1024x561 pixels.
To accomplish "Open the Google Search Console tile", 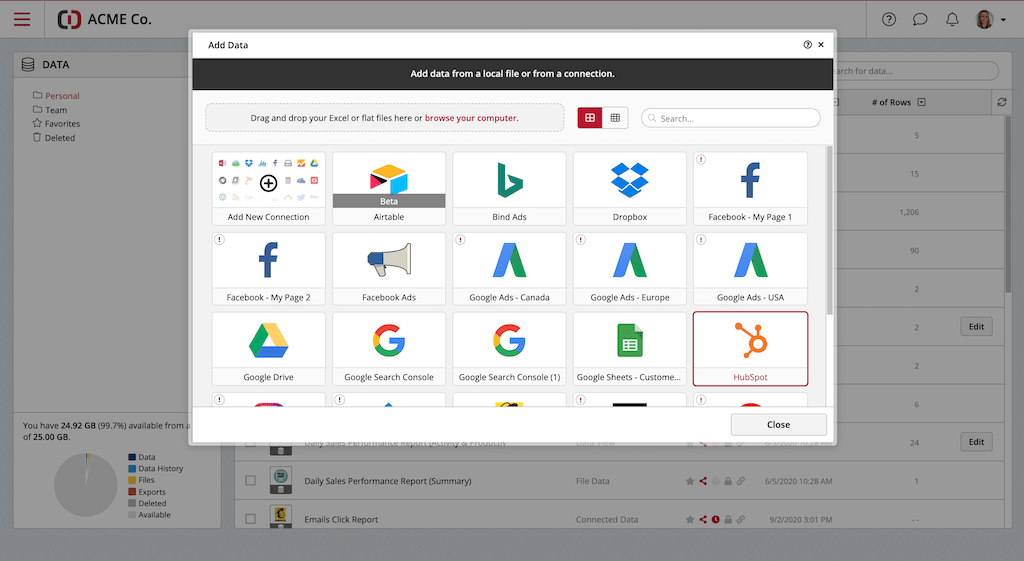I will click(389, 349).
